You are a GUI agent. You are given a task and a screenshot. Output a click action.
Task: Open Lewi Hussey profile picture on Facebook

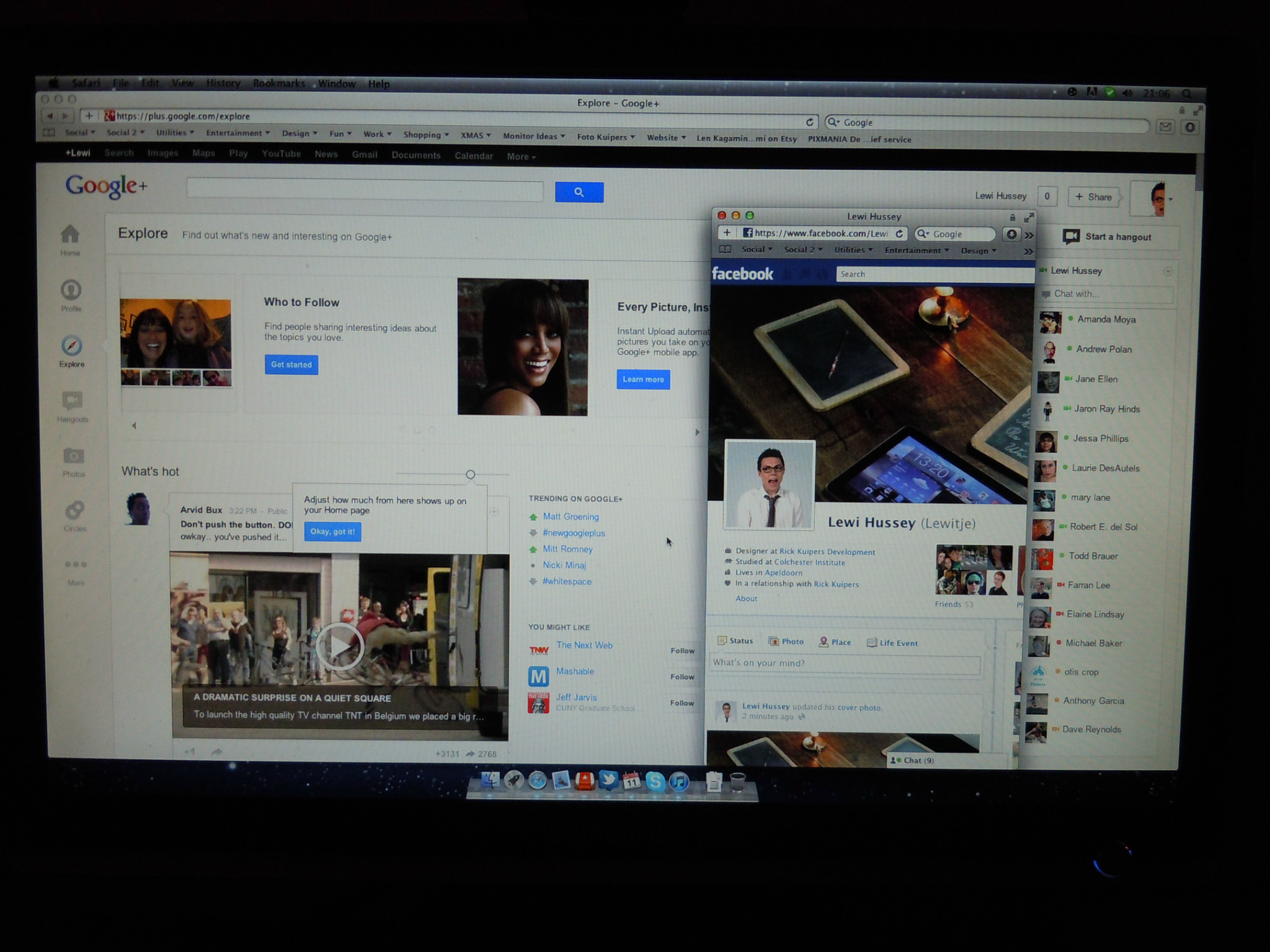coord(770,485)
